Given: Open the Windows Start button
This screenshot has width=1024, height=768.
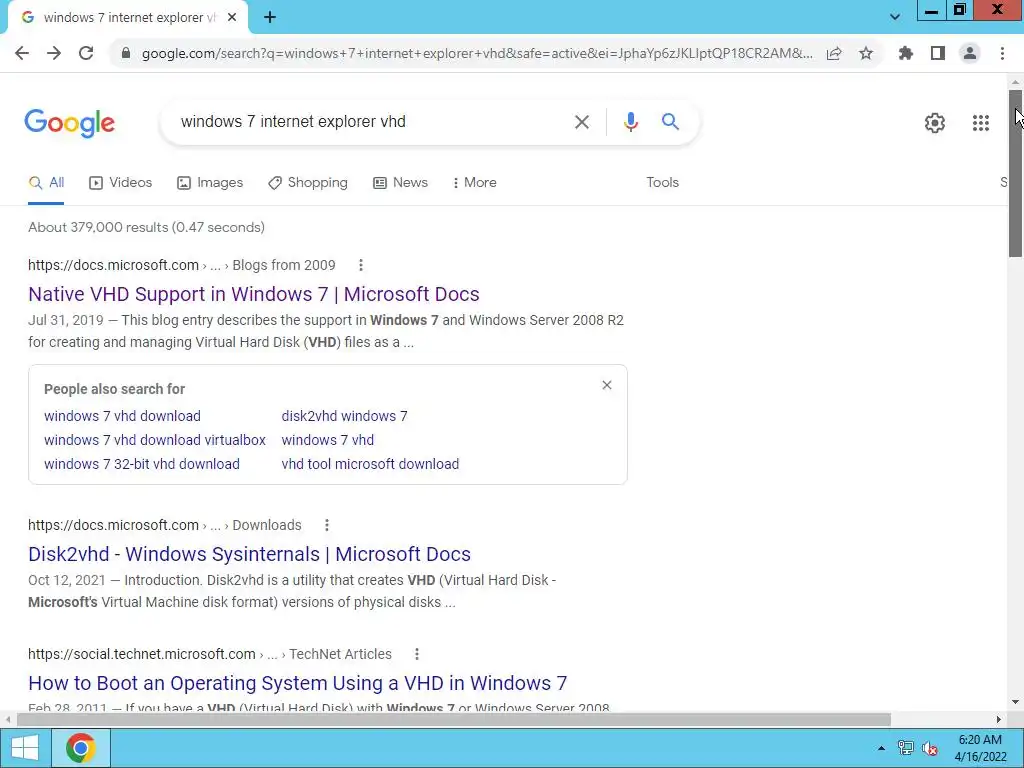Looking at the screenshot, I should [25, 748].
